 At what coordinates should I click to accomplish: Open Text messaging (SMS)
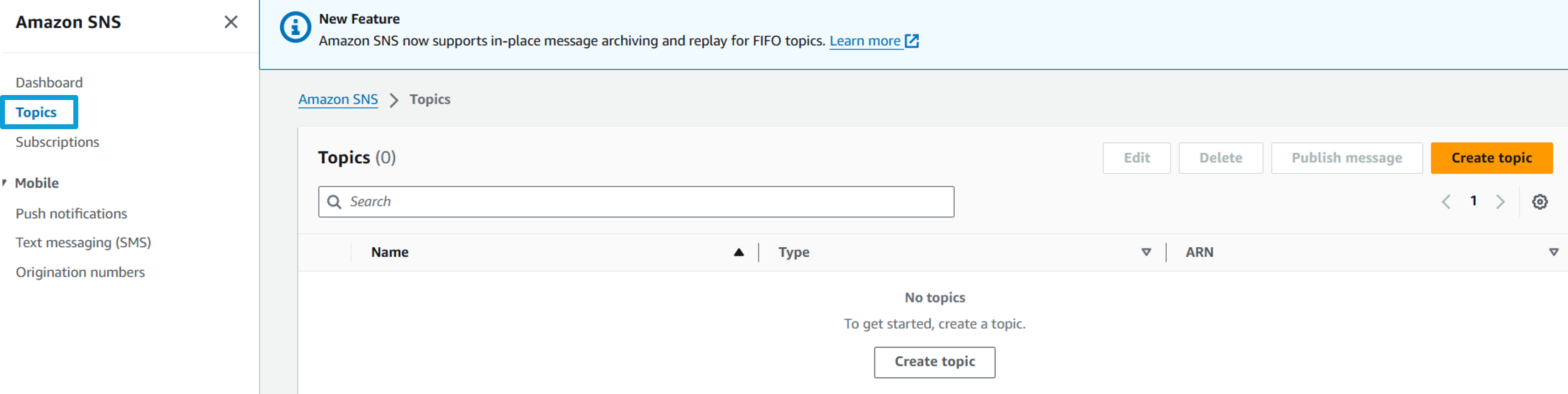[x=83, y=242]
